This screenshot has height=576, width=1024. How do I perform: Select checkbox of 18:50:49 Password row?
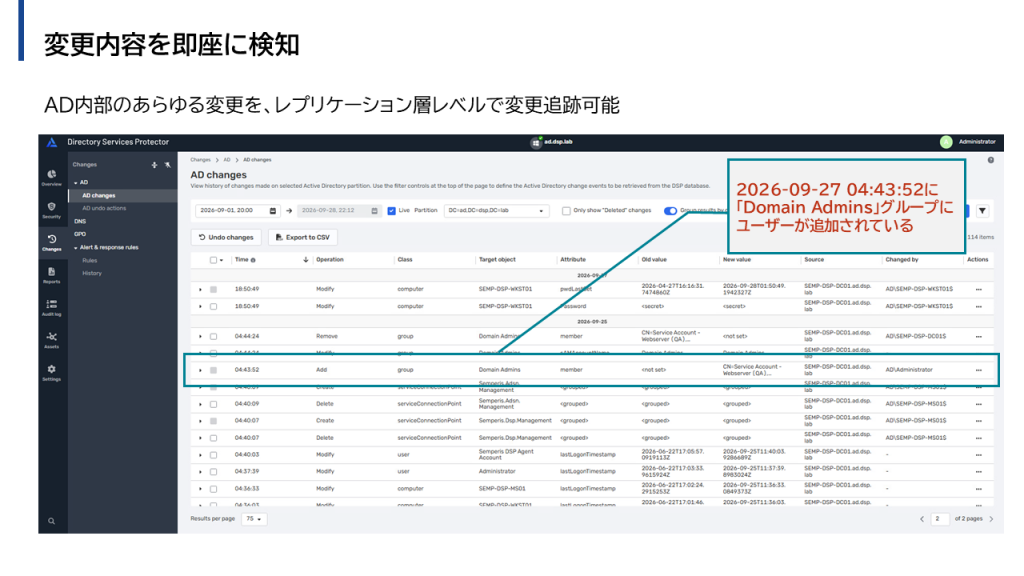click(x=213, y=306)
